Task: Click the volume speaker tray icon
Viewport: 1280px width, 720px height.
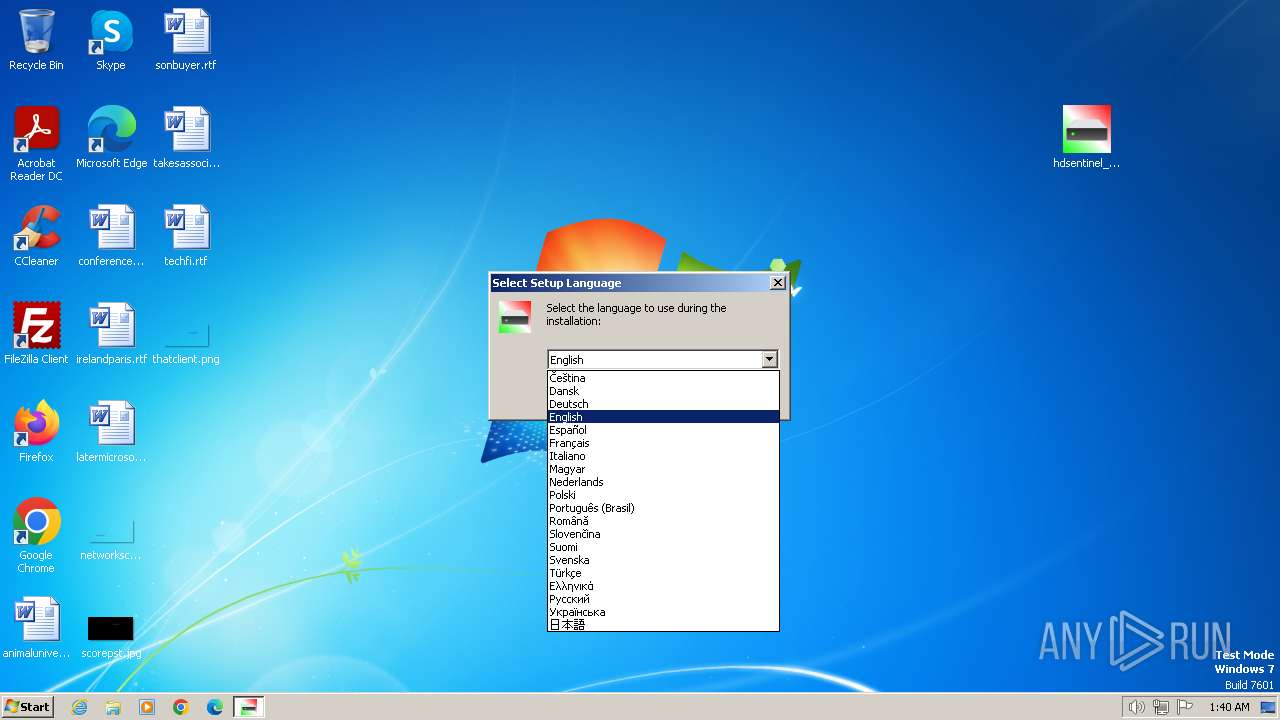Action: (x=1136, y=707)
